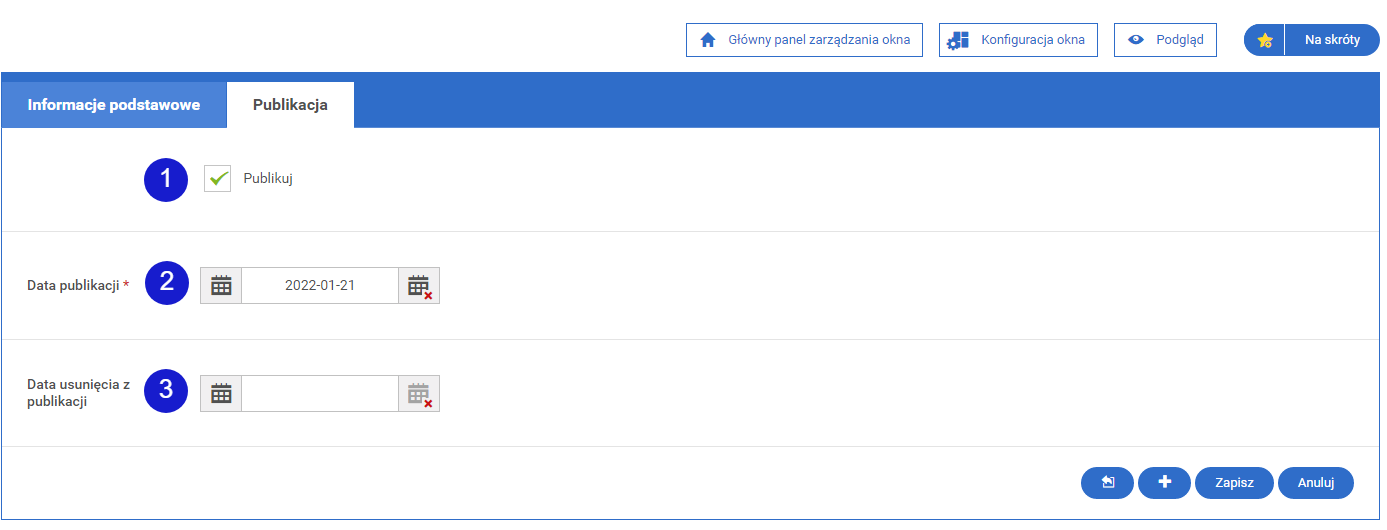Viewport: 1387px width, 530px height.
Task: Click the empty removal date field
Action: click(320, 393)
